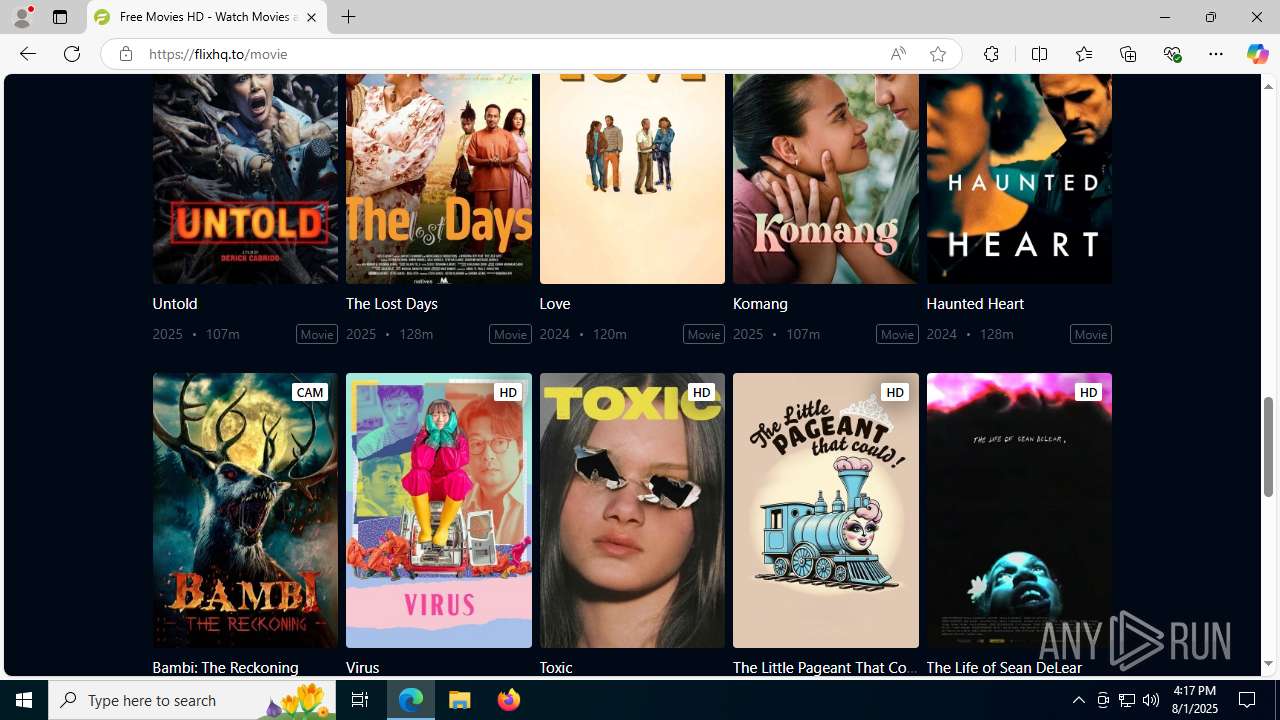Click the page vertical scrollbar thumb
Screen dimensions: 1280x720
[x=1268, y=446]
